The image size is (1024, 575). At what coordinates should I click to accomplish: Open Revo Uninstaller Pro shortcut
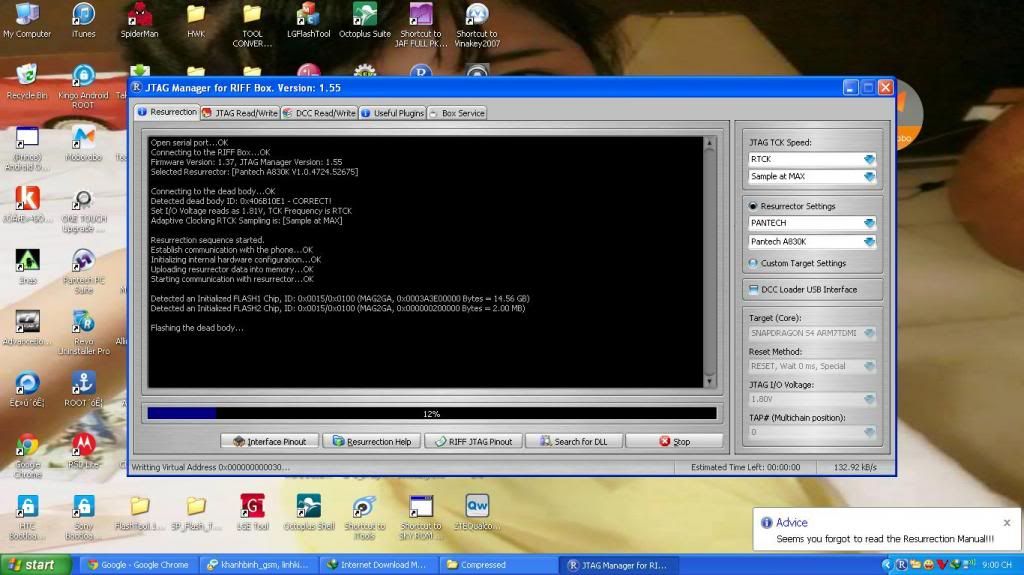83,332
